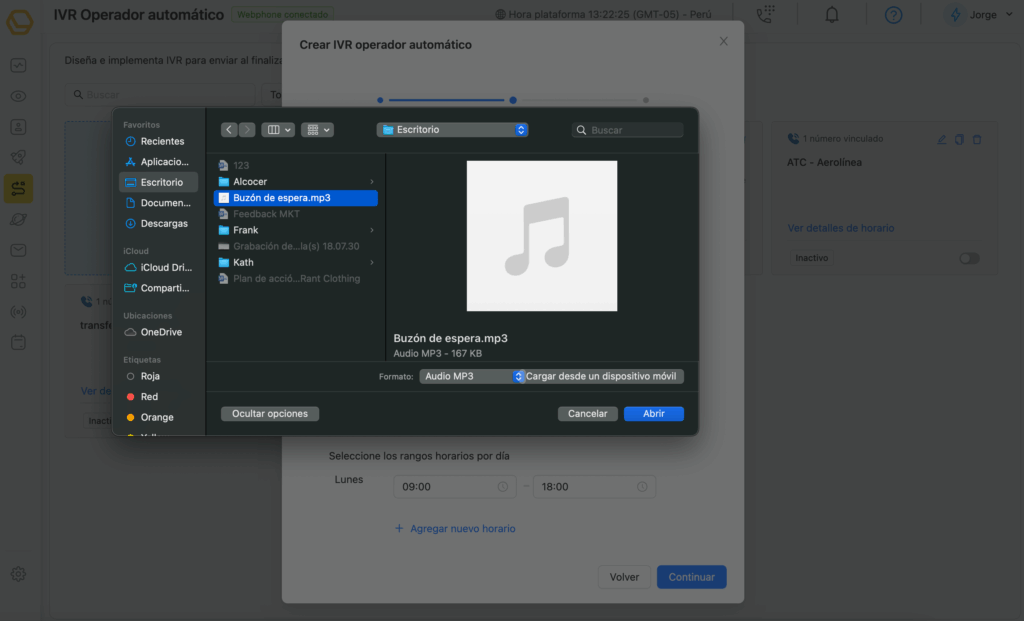Click the copy icon on ATC card
The width and height of the screenshot is (1024, 621).
tap(959, 139)
